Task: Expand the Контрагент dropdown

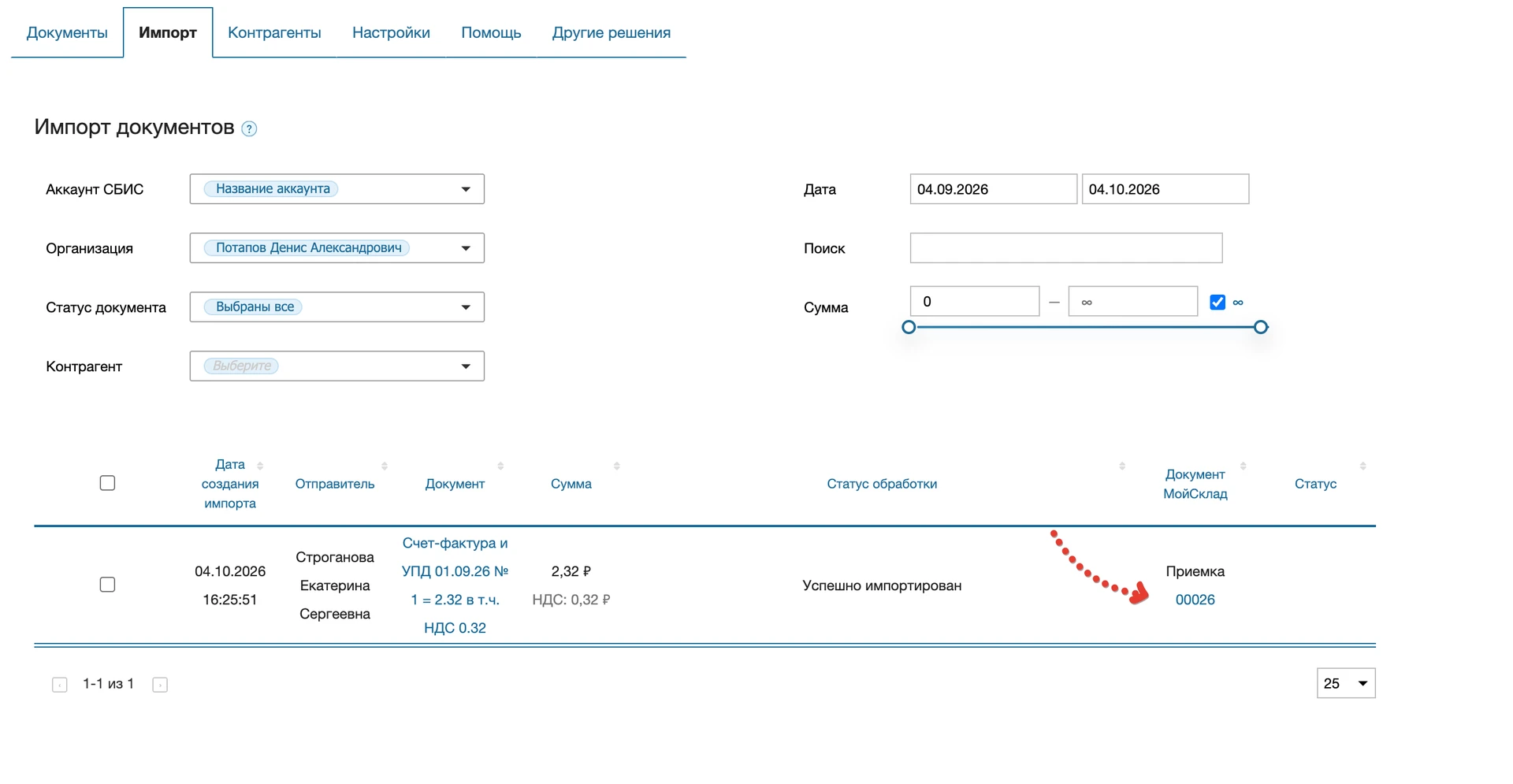Action: click(x=337, y=366)
